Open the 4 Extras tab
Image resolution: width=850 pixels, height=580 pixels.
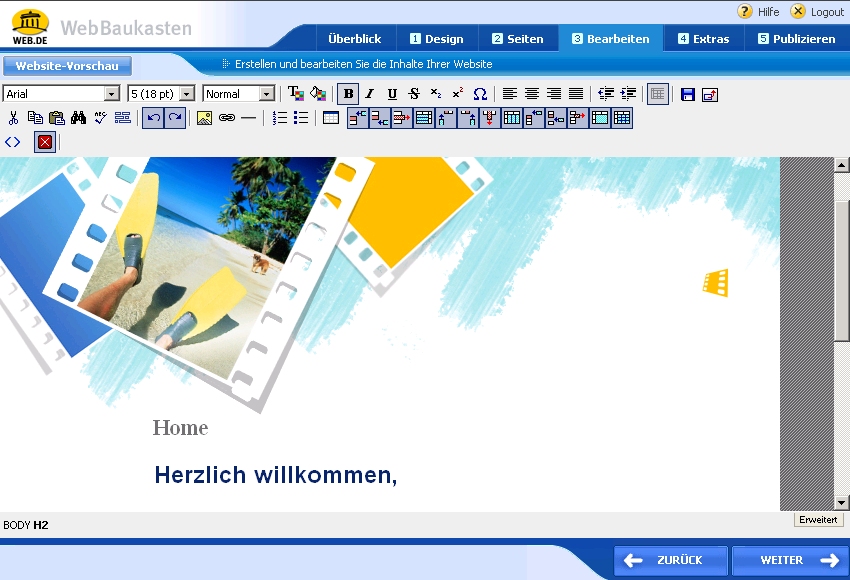point(704,39)
